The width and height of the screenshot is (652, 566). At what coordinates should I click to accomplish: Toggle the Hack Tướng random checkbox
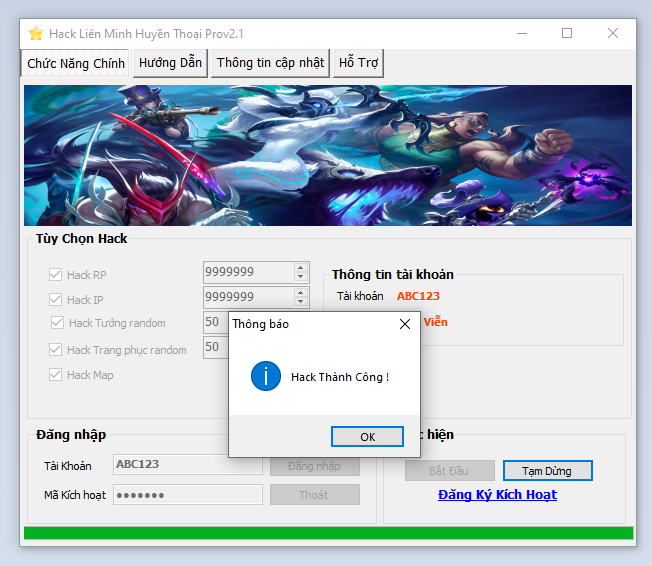(x=57, y=323)
